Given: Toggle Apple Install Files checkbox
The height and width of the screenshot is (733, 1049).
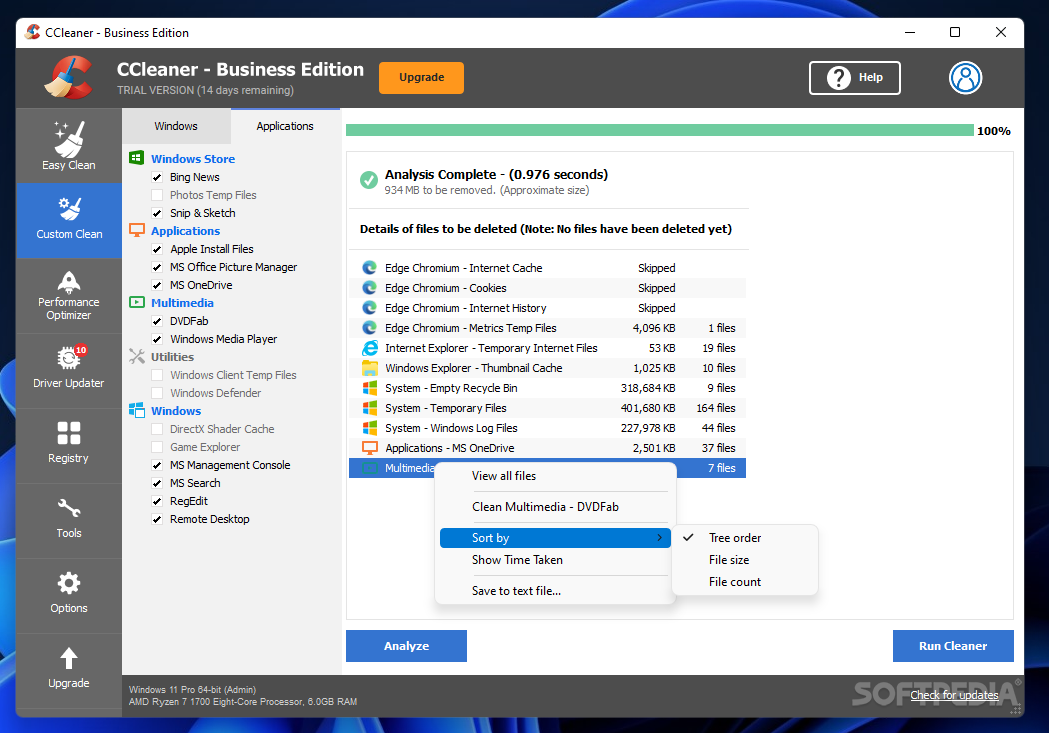Looking at the screenshot, I should point(157,249).
